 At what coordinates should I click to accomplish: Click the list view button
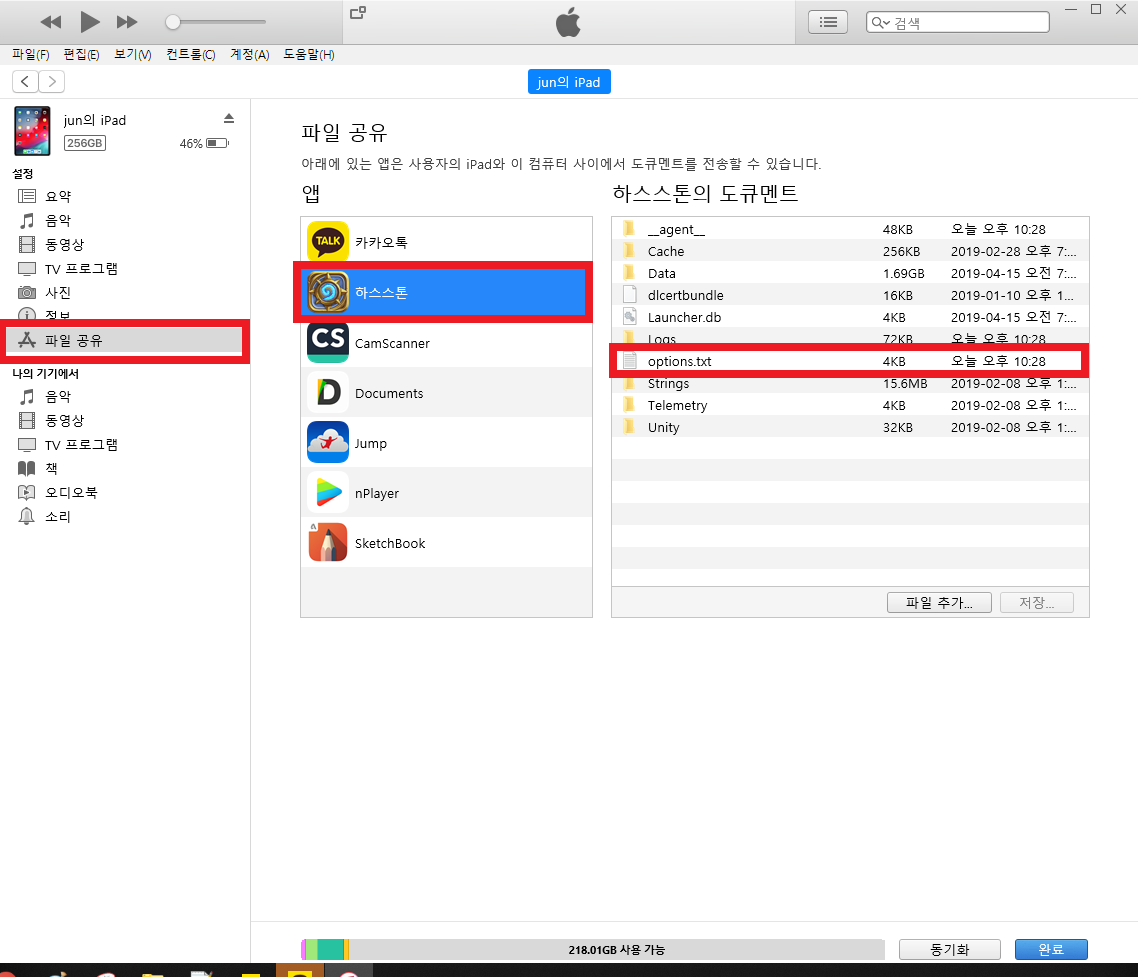(828, 23)
